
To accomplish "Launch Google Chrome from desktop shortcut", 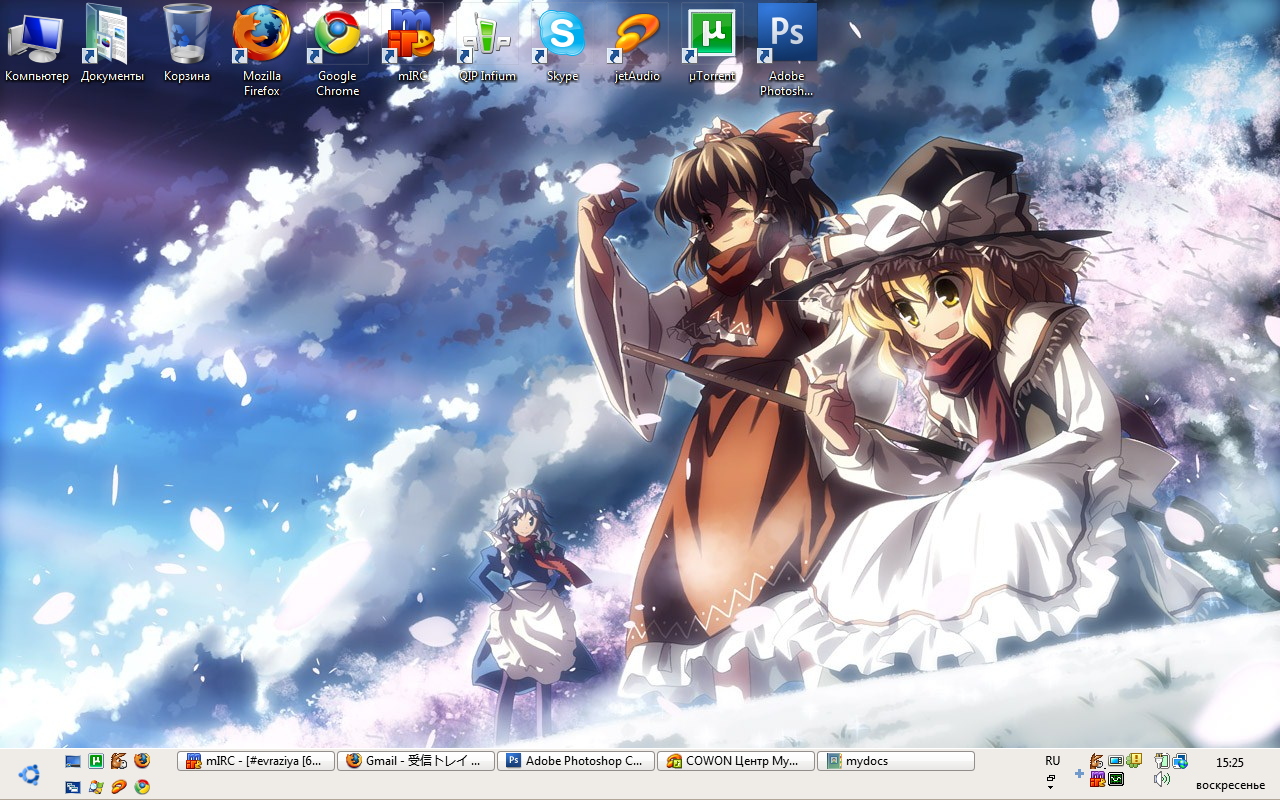I will click(338, 52).
